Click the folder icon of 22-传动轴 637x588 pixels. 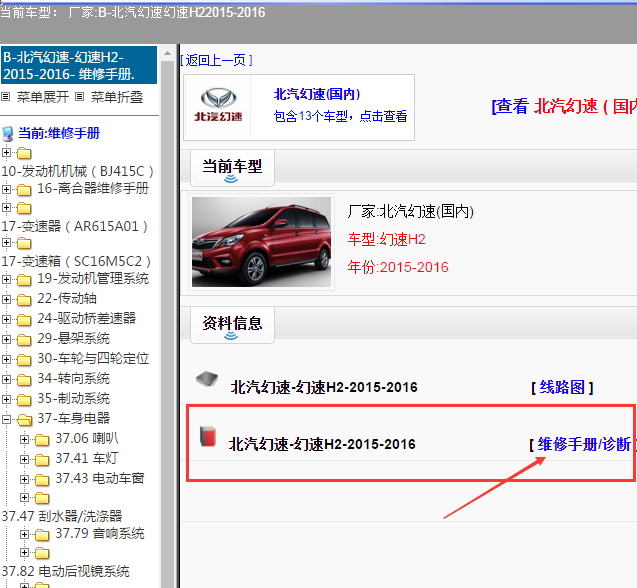click(x=24, y=299)
